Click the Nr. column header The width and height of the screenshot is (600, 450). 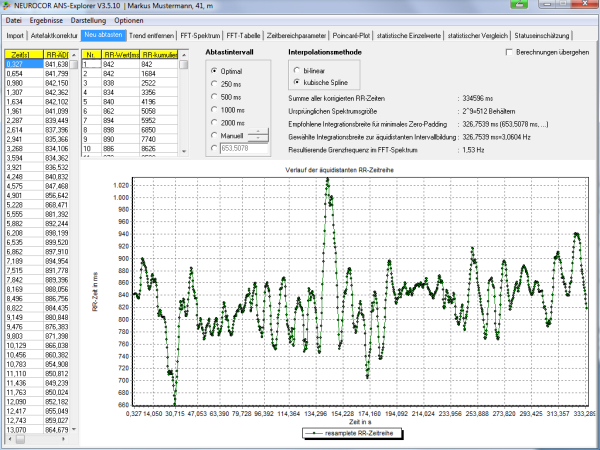click(91, 55)
